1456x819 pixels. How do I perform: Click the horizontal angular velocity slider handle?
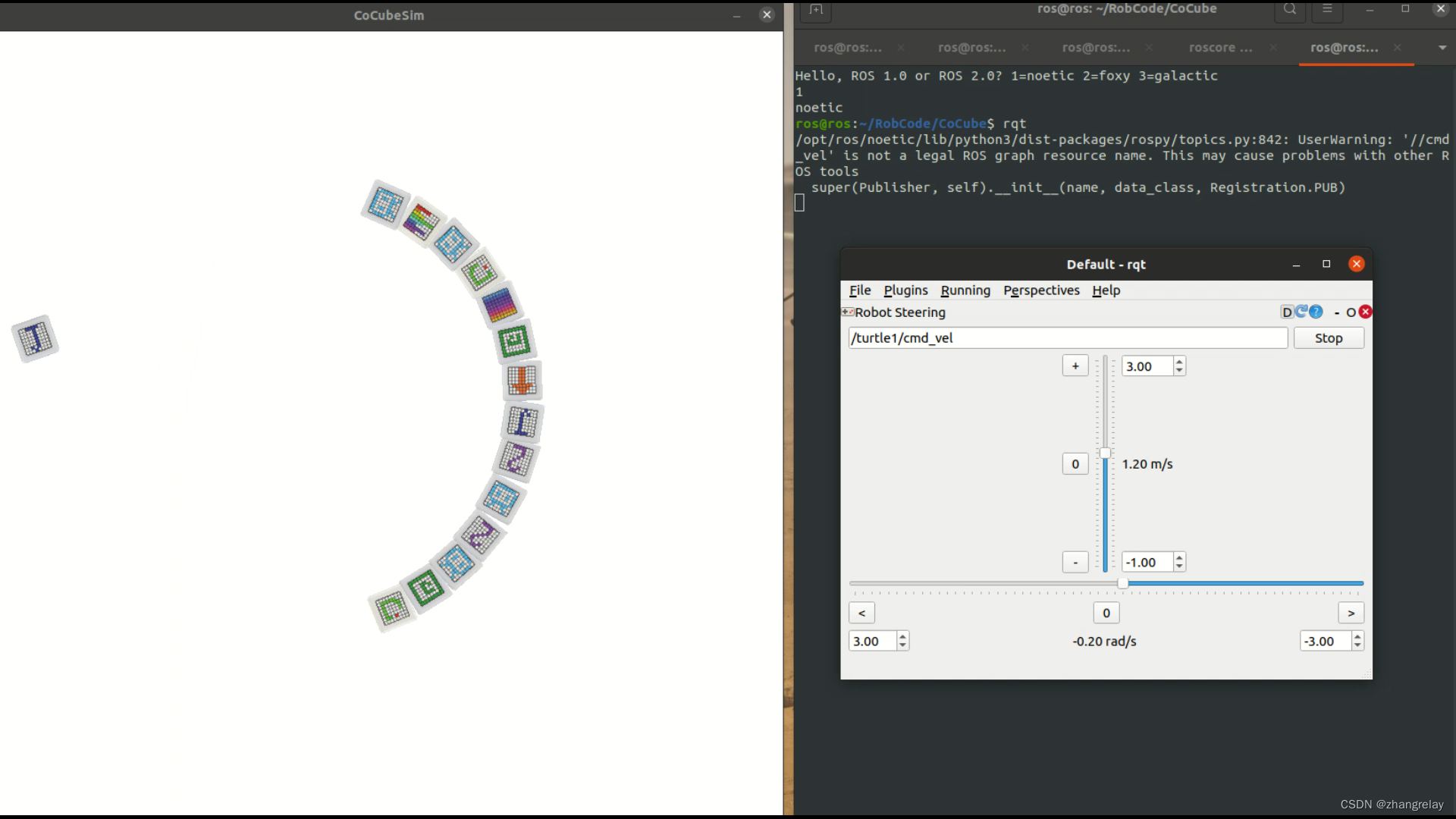[1123, 583]
